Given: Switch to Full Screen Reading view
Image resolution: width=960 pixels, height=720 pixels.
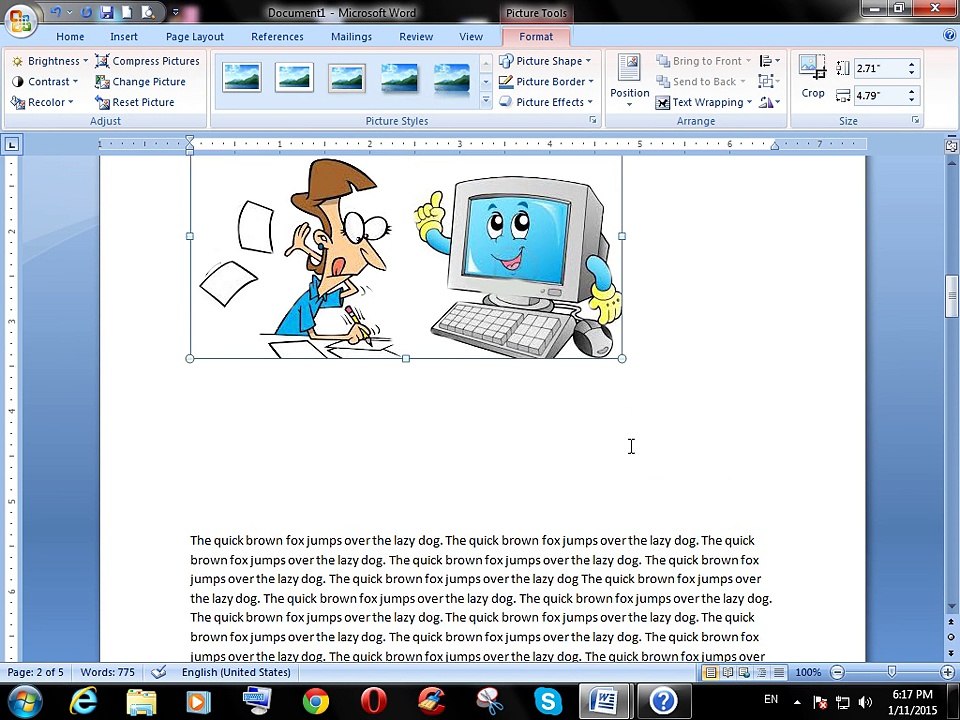Looking at the screenshot, I should 727,672.
